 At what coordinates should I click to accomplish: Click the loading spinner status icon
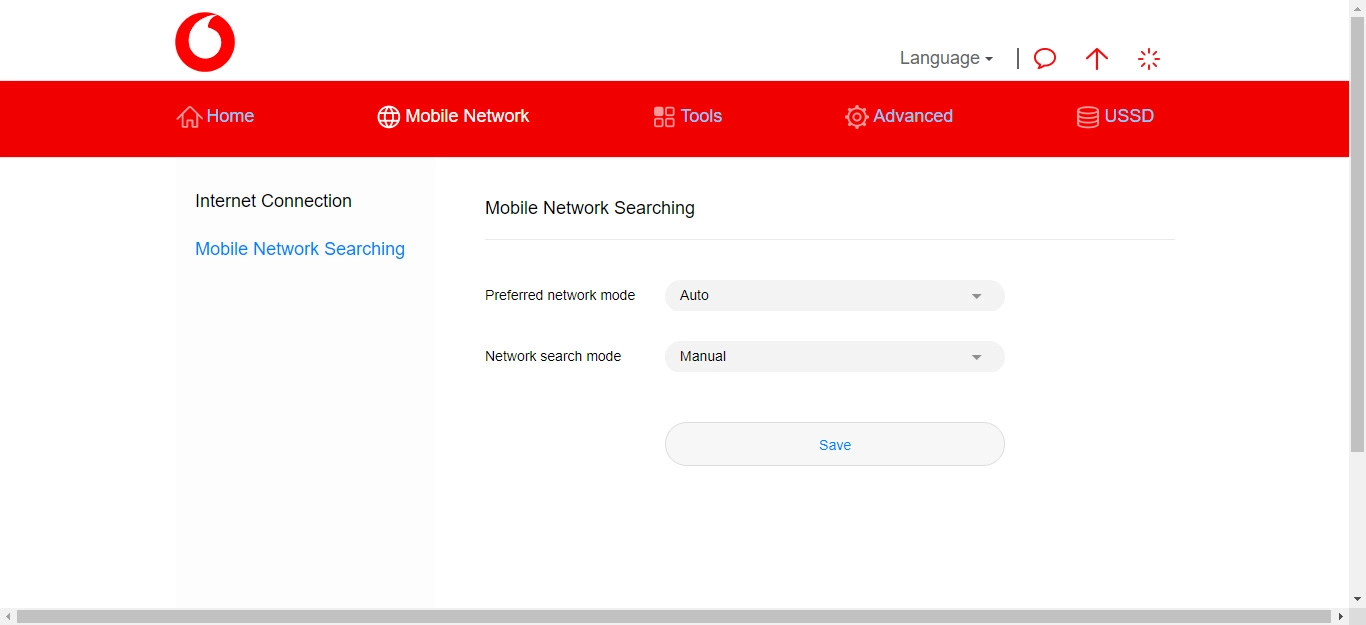(1149, 59)
